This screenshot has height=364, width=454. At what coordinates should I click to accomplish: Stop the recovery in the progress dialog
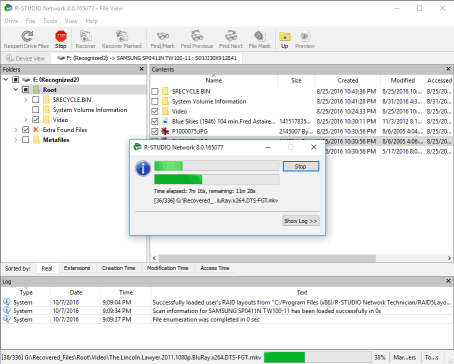[301, 166]
